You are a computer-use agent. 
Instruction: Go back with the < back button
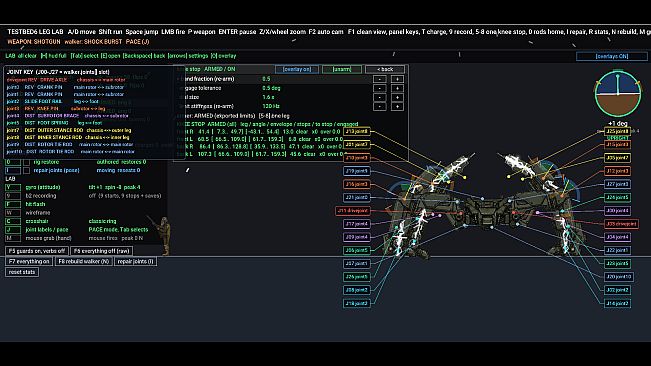click(x=385, y=69)
